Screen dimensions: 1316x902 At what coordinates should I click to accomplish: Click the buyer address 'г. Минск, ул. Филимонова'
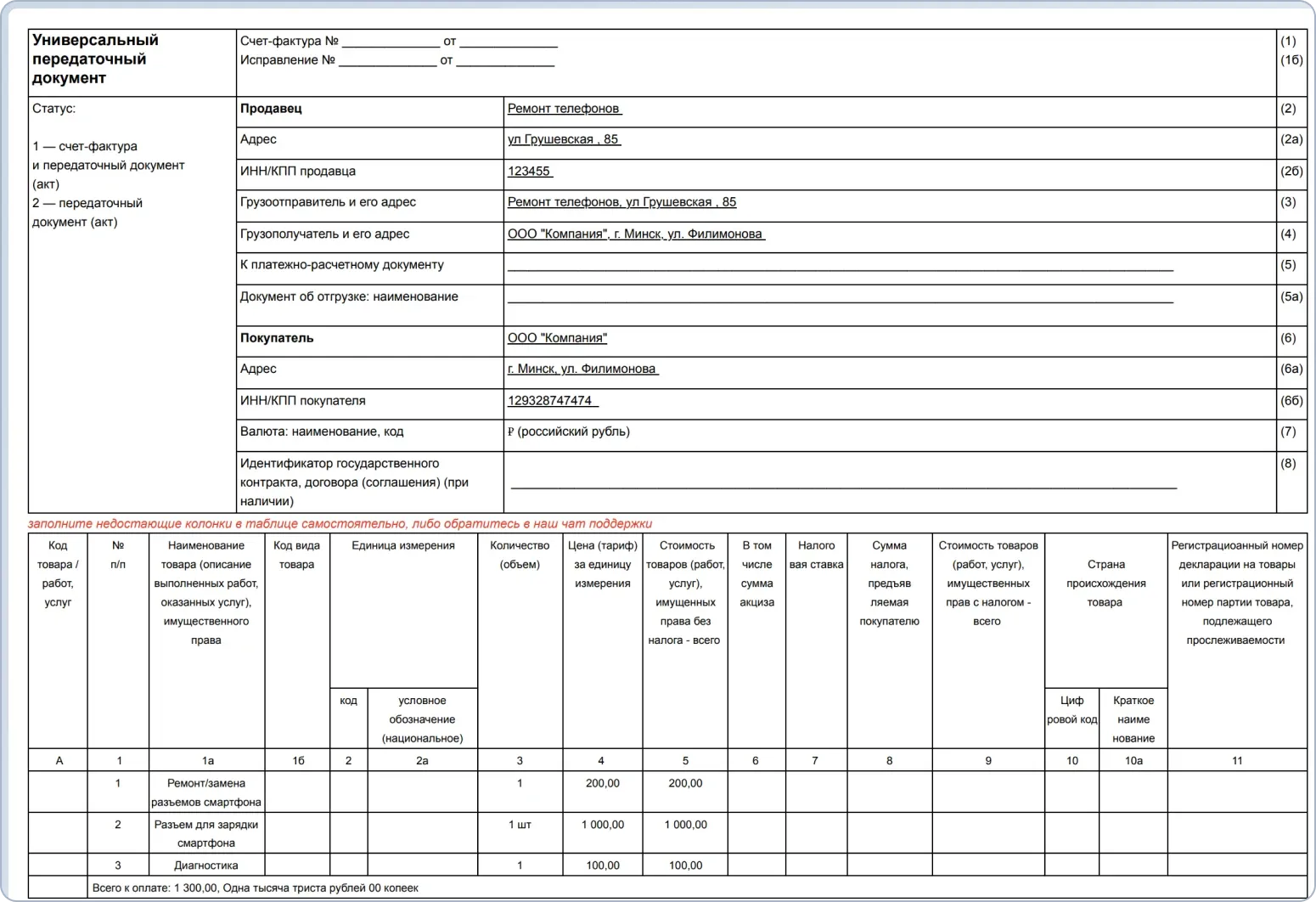coord(582,369)
